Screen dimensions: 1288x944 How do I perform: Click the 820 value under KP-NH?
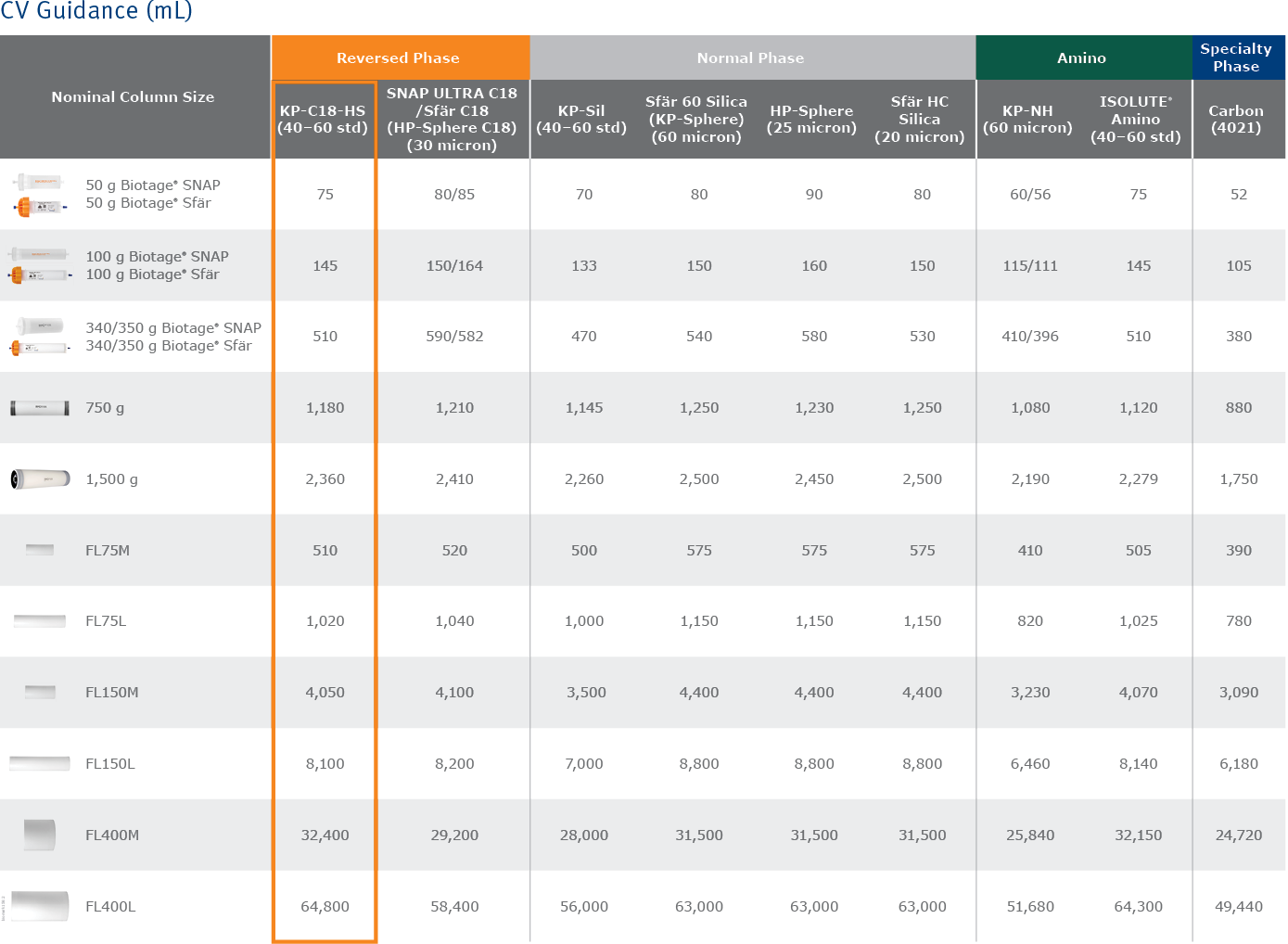coord(1030,620)
